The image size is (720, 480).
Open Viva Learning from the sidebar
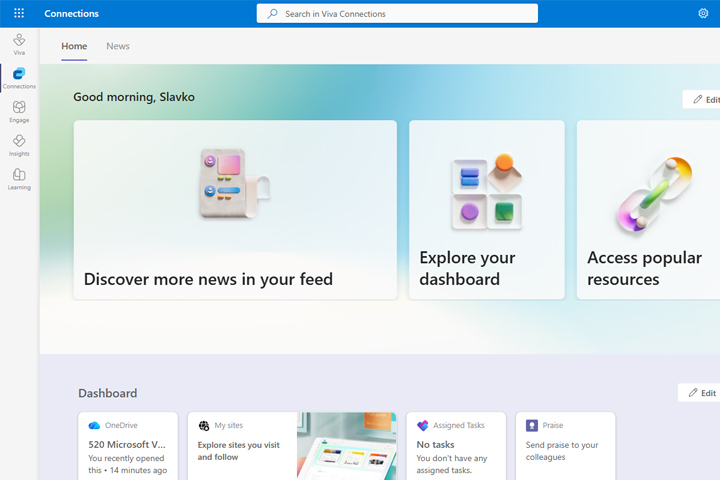[x=19, y=178]
